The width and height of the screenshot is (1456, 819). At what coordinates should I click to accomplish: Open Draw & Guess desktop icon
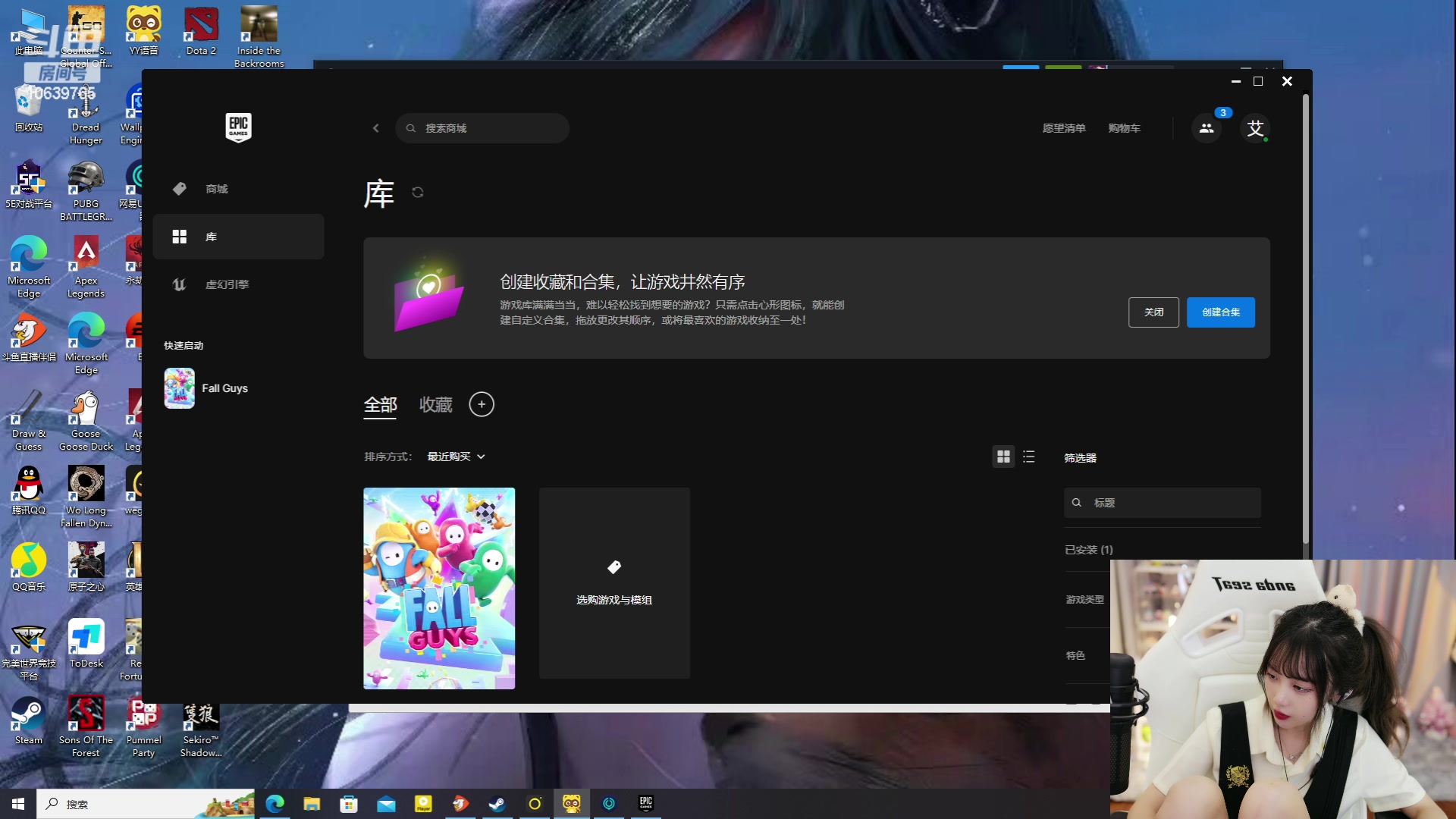click(x=29, y=421)
